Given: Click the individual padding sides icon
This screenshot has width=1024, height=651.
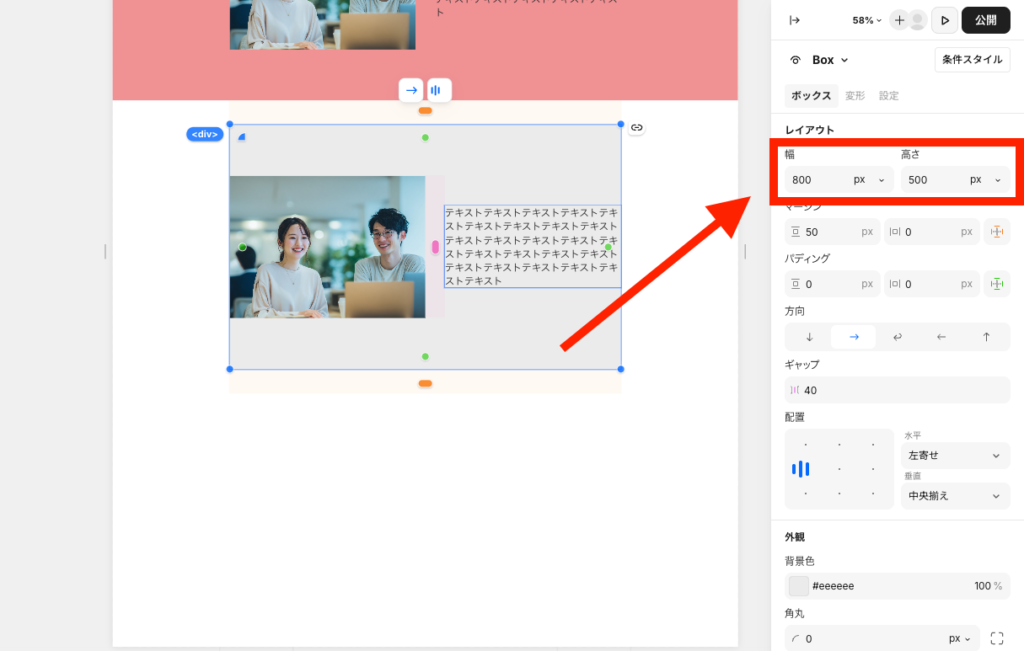Looking at the screenshot, I should pos(996,284).
